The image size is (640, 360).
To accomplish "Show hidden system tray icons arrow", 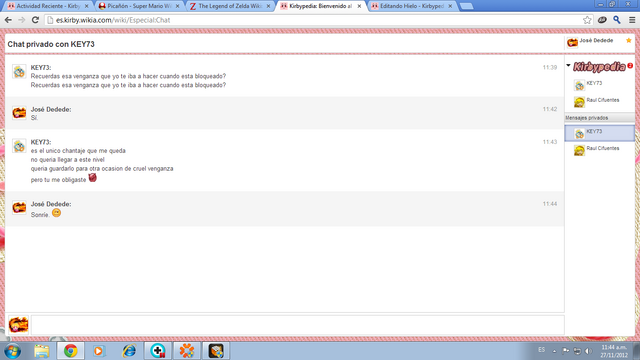I will tap(554, 351).
